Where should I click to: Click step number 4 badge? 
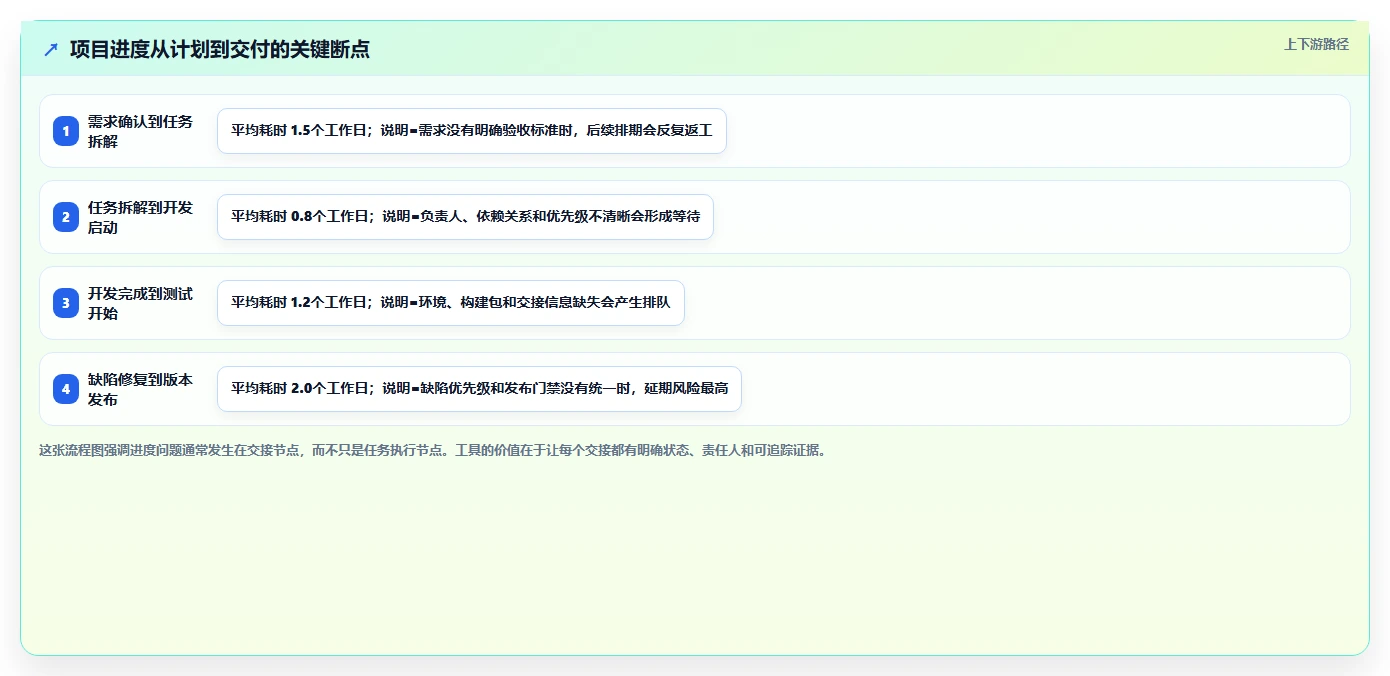66,389
